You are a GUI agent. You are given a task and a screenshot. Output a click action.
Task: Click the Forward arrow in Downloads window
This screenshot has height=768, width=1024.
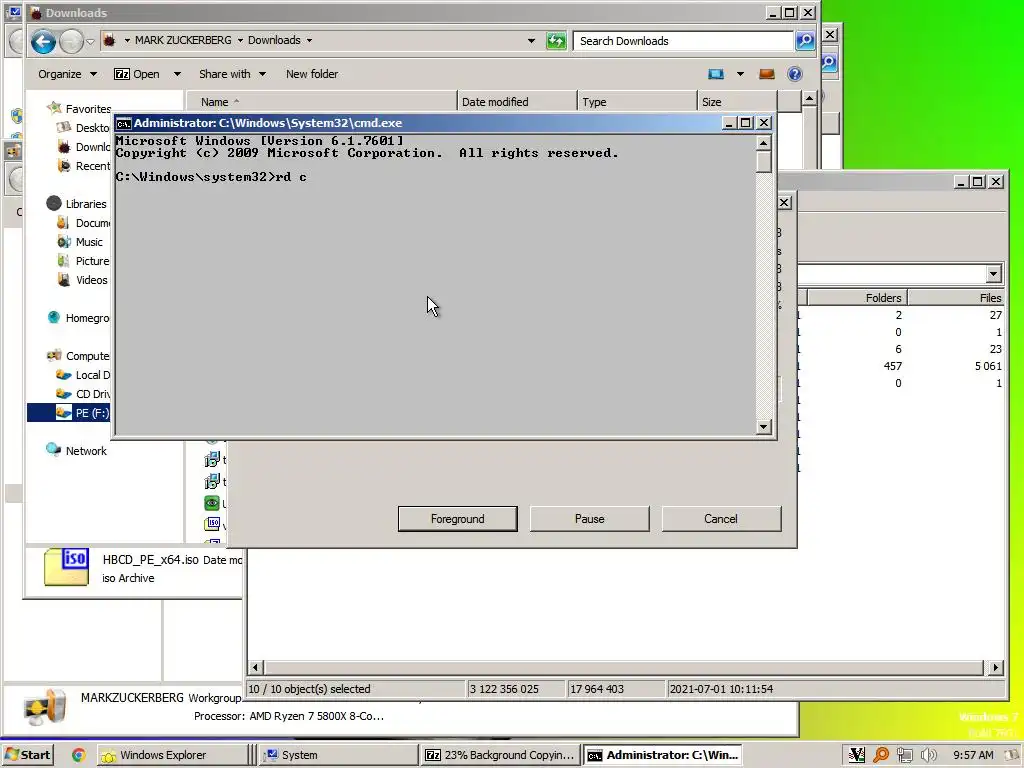click(71, 42)
